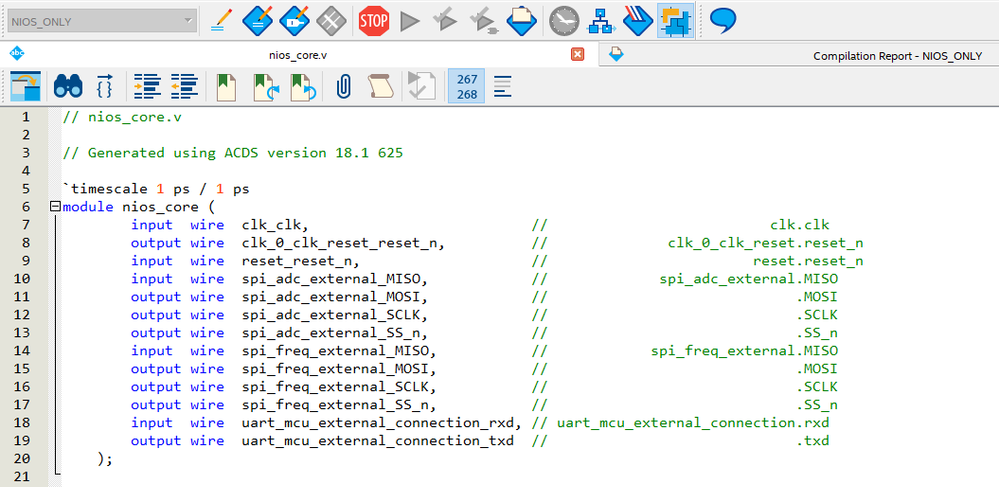The height and width of the screenshot is (487, 999).
Task: Click 'uart_mcu_external_connection_txd' port name
Action: point(378,441)
